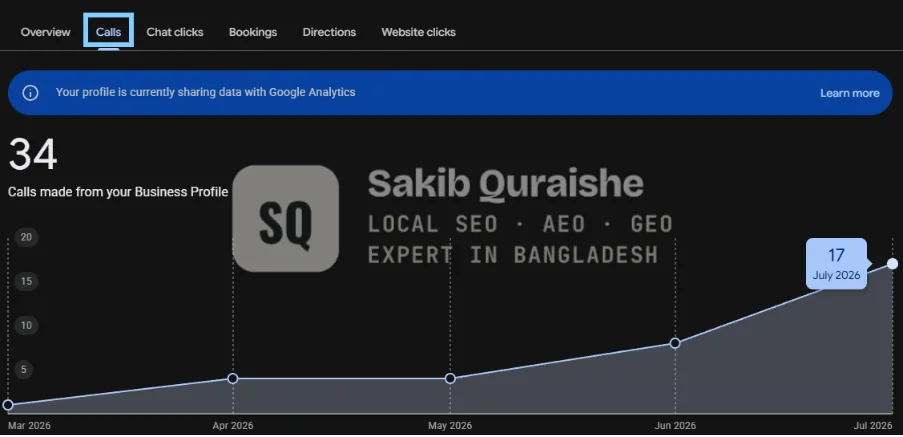Select the May 2026 data point on chart

(x=450, y=378)
